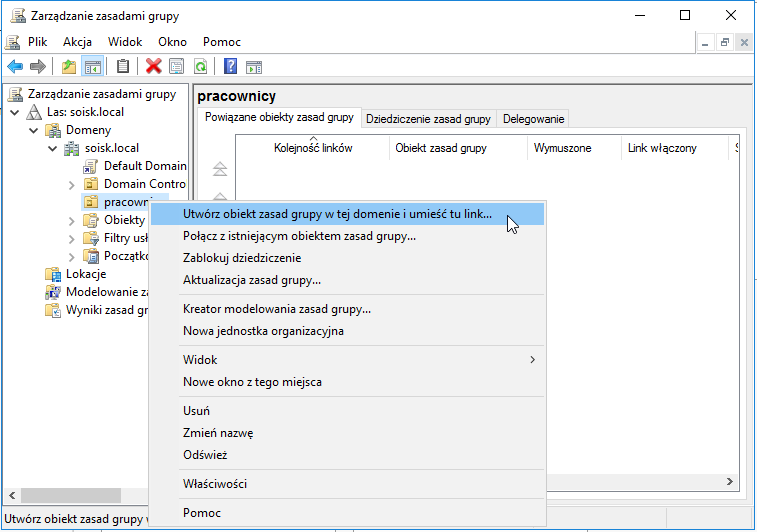757x532 pixels.
Task: Choose Odśwież in the context menu
Action: click(347, 455)
